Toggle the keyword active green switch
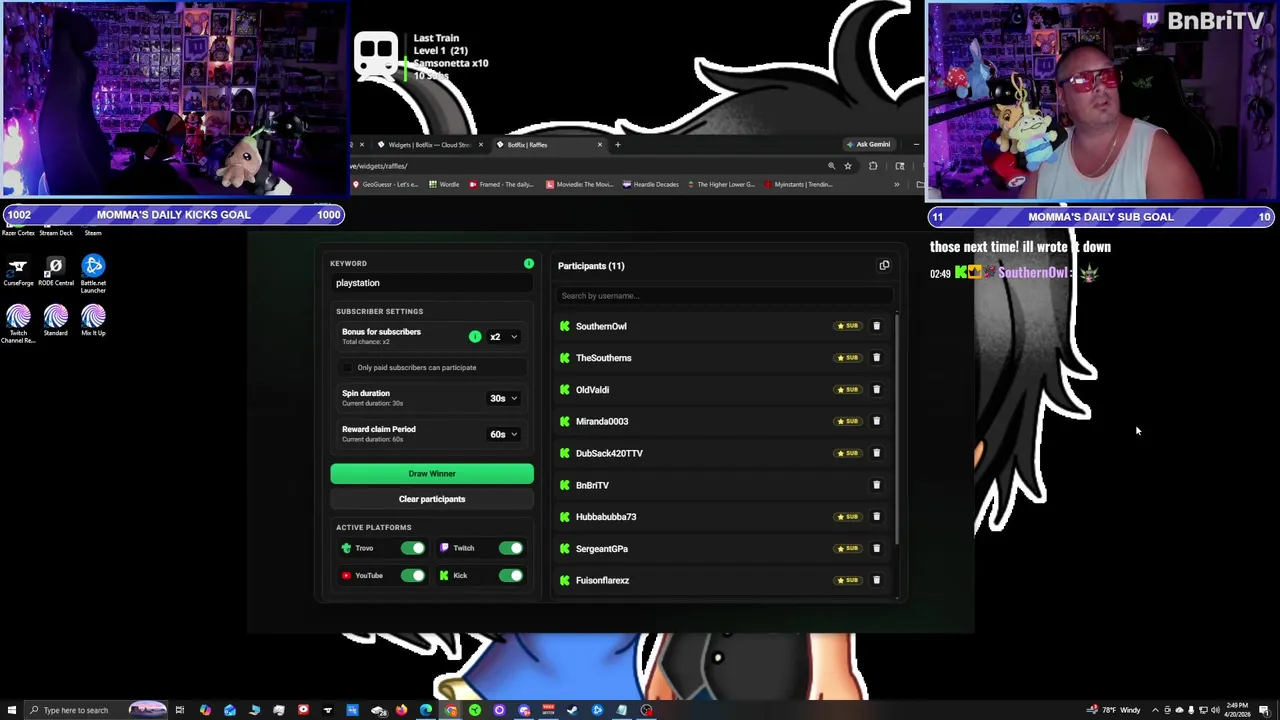The image size is (1280, 720). pyautogui.click(x=529, y=264)
